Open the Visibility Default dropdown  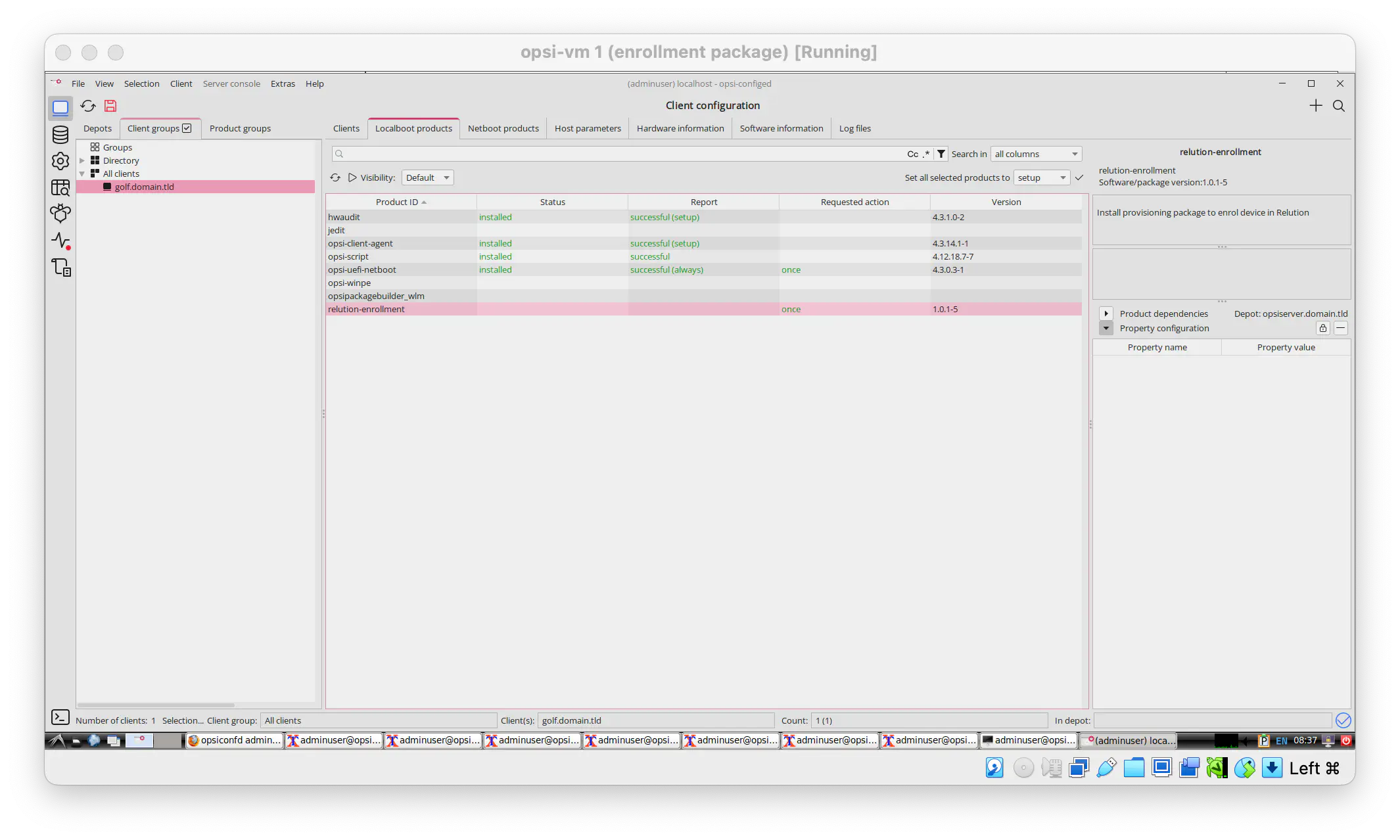(x=427, y=177)
